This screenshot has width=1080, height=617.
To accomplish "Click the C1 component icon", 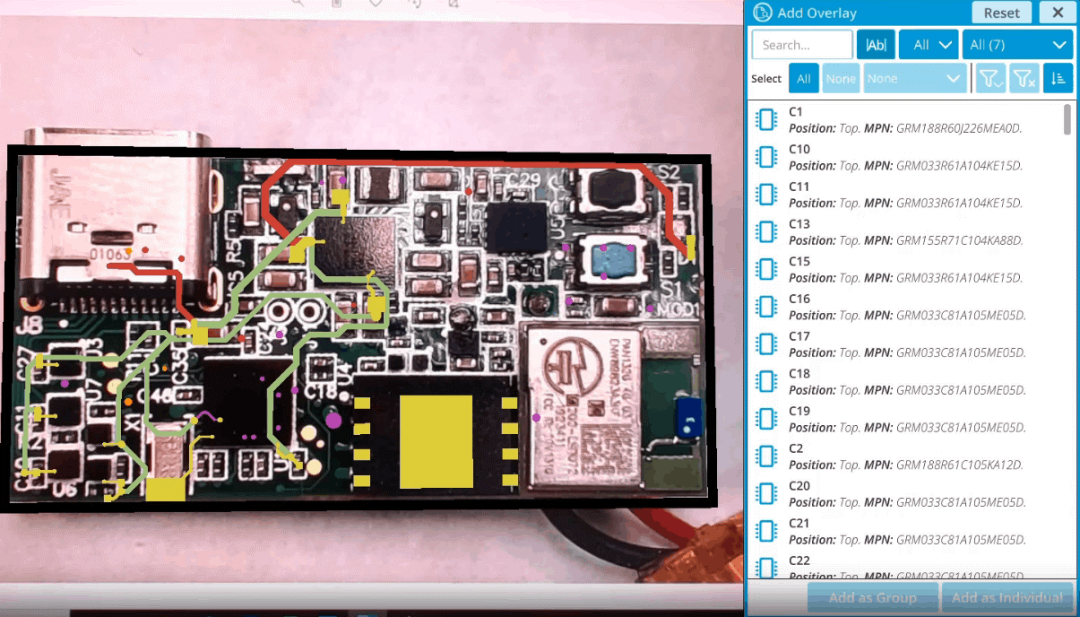I will (767, 120).
